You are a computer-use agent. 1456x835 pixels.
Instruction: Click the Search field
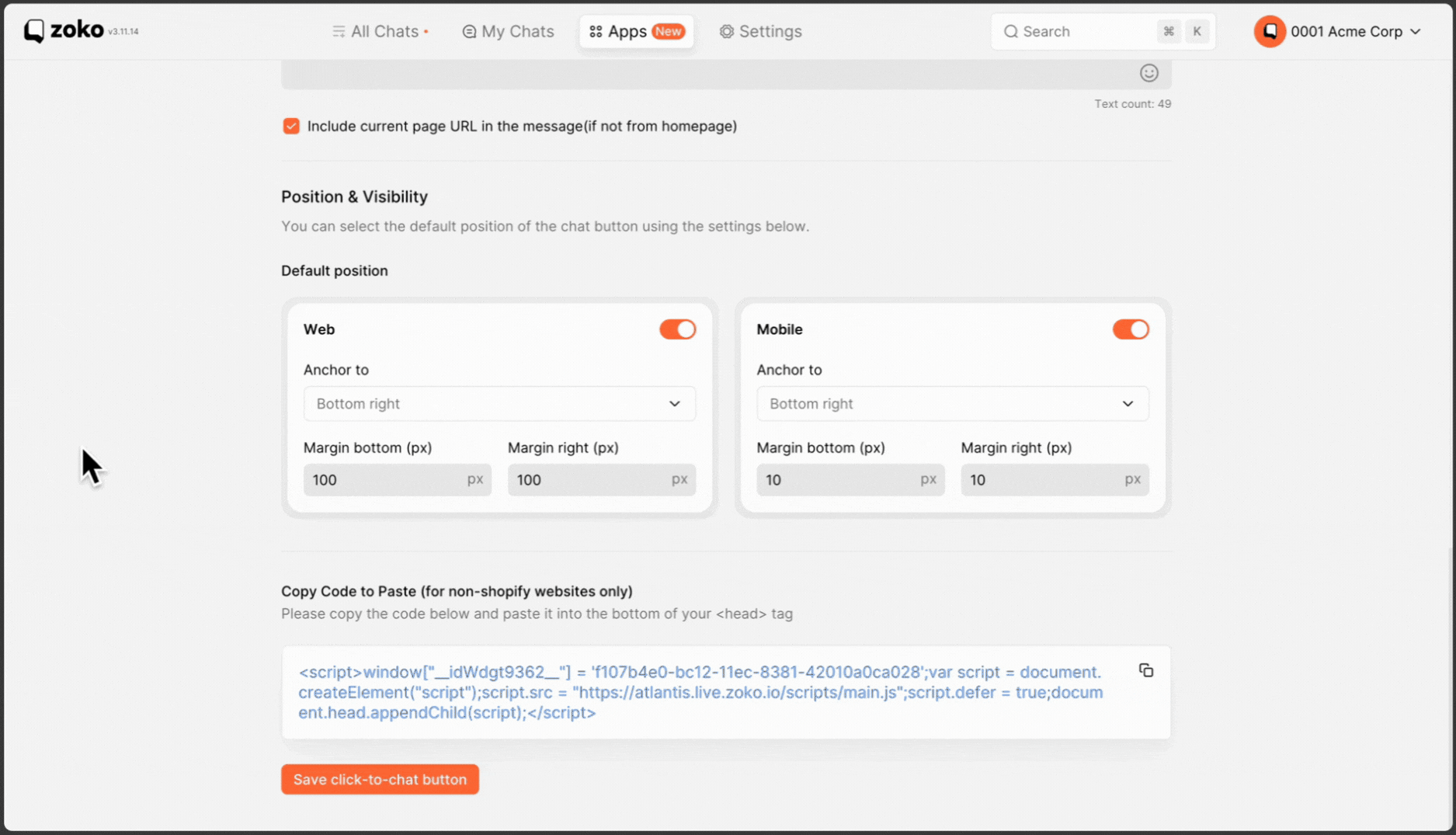[1103, 32]
